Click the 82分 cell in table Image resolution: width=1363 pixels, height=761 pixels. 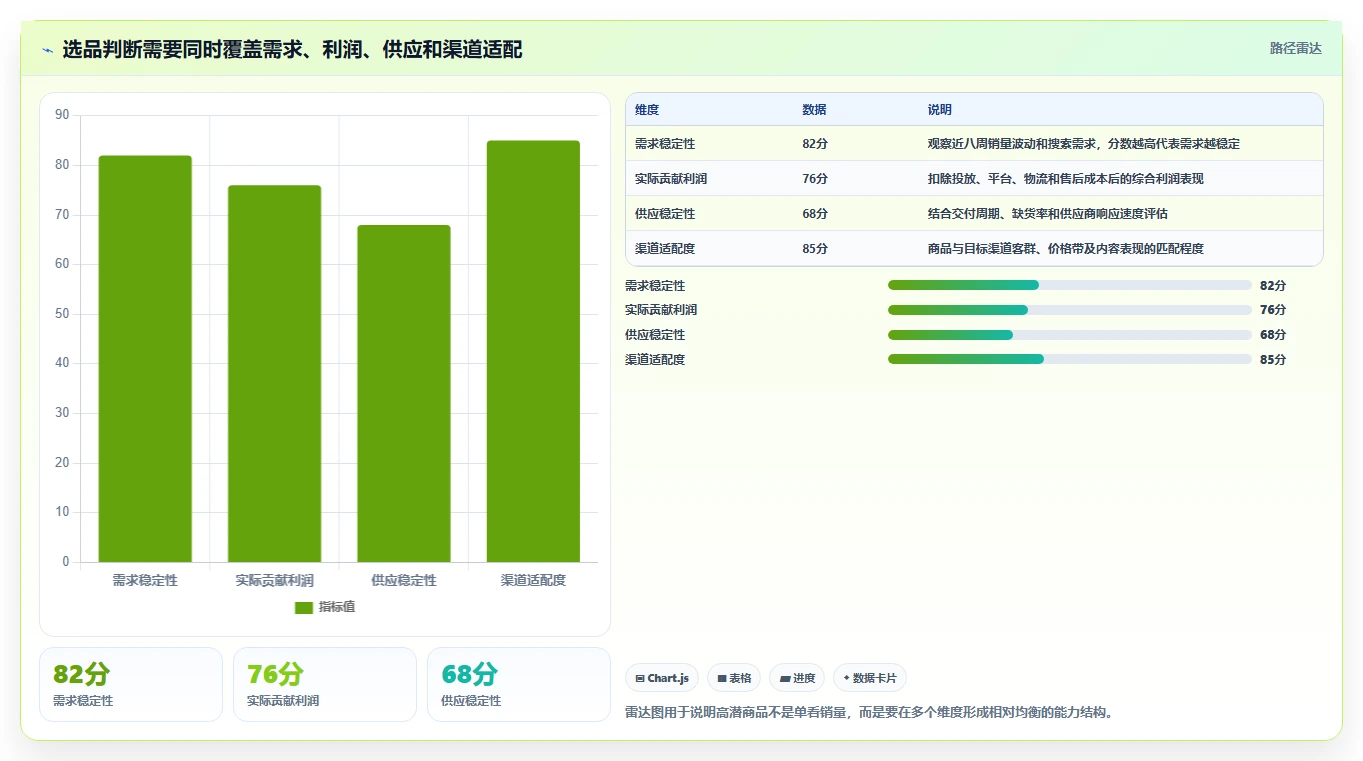[815, 144]
